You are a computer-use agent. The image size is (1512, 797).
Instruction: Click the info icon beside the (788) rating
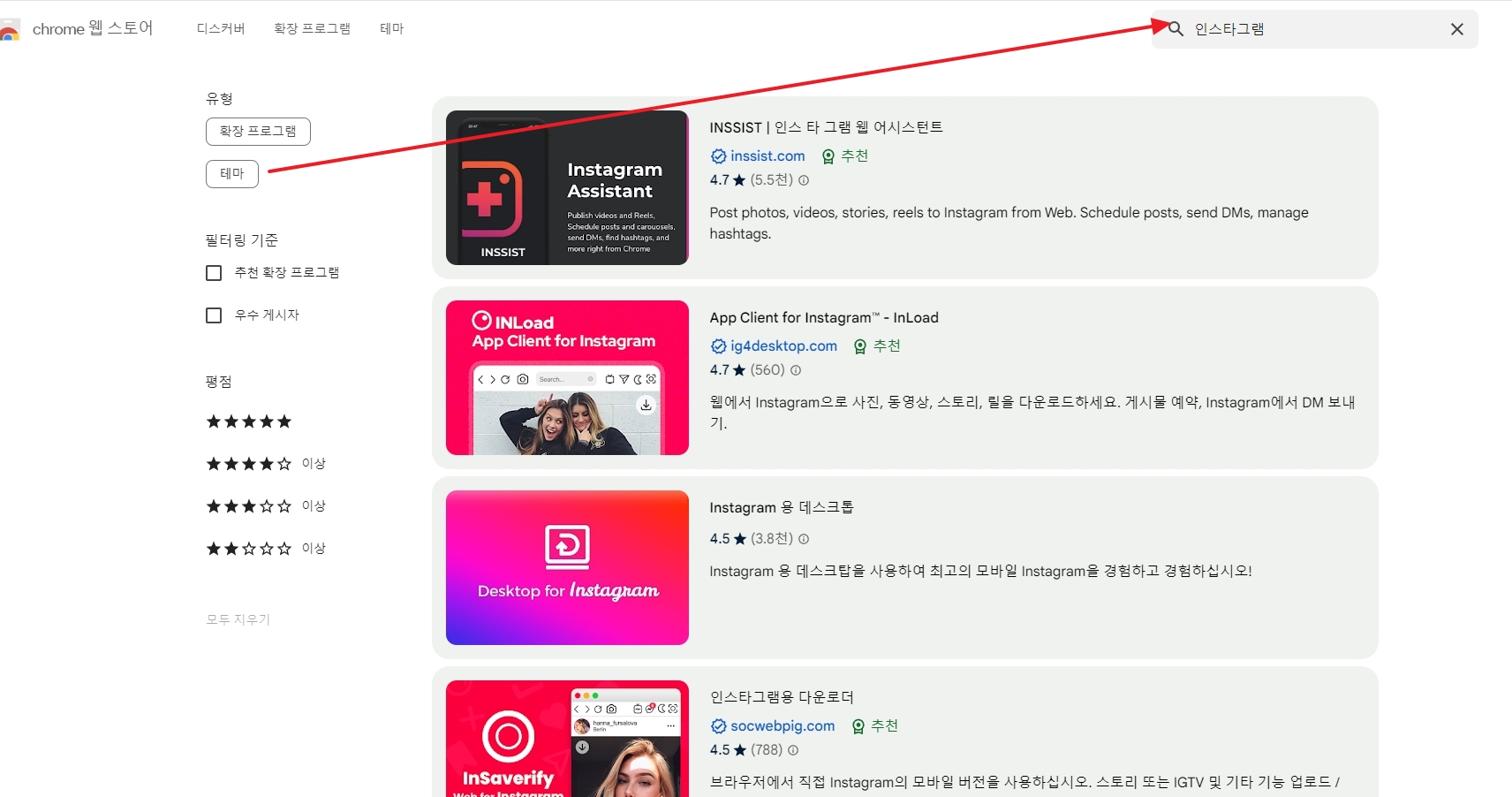[793, 750]
